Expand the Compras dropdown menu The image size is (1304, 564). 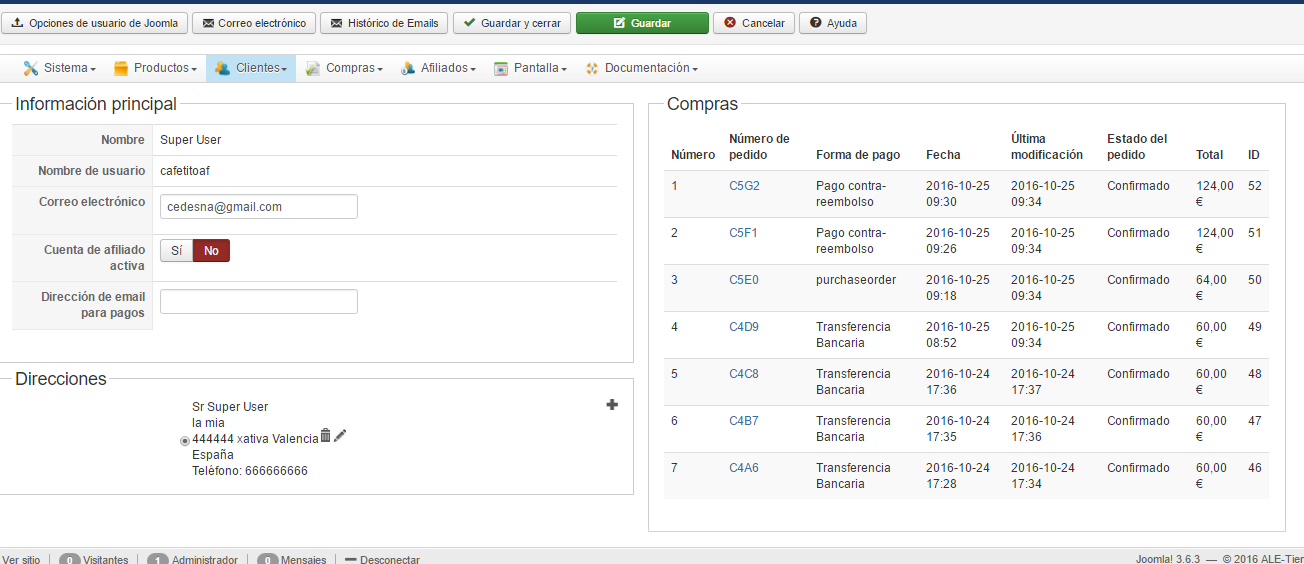click(345, 69)
